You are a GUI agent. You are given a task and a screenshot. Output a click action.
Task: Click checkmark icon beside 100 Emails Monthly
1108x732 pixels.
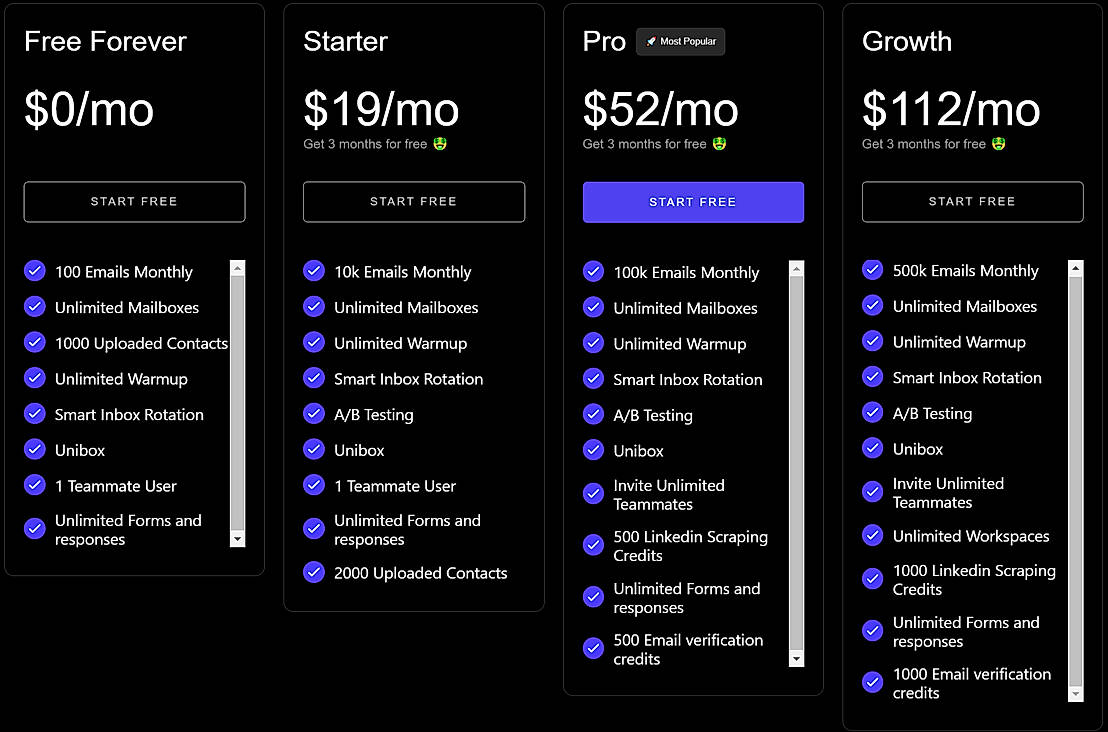coord(35,271)
